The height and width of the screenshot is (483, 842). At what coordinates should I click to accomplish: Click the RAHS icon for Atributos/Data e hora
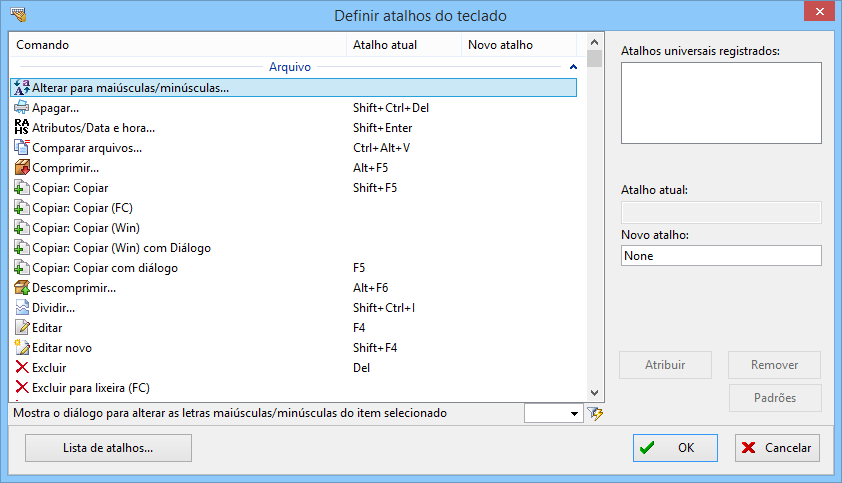click(21, 127)
